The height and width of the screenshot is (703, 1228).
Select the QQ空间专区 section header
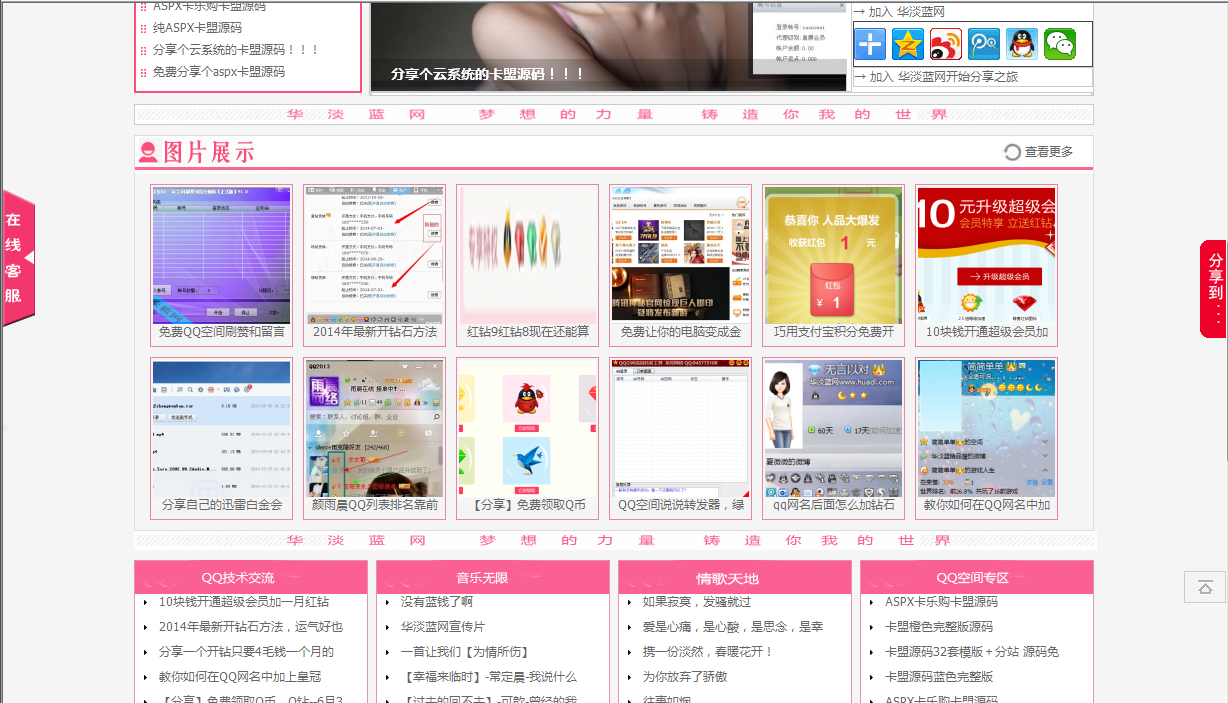click(x=976, y=577)
